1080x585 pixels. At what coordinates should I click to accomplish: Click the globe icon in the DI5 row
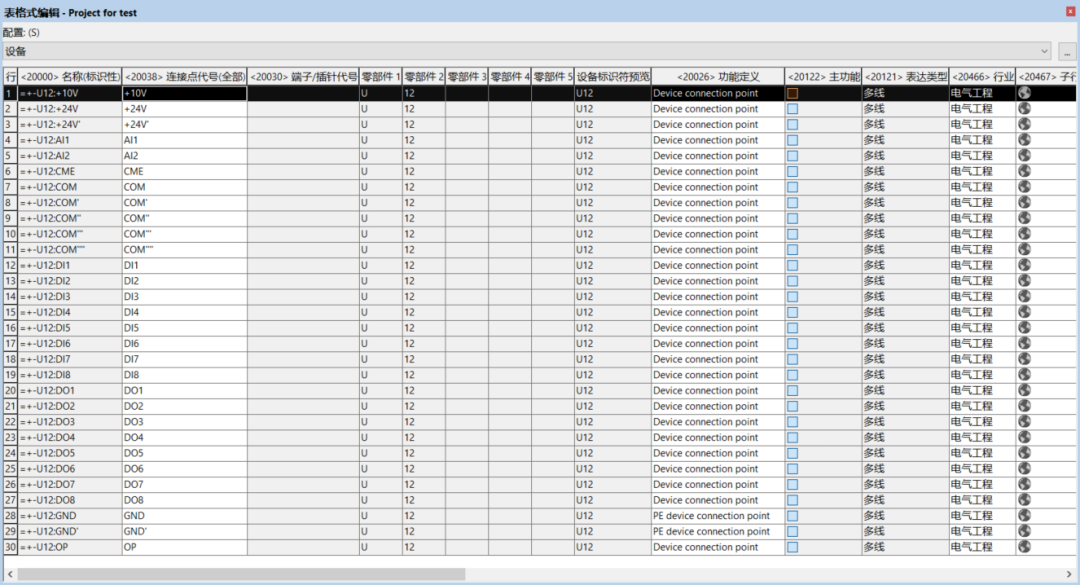click(1024, 327)
